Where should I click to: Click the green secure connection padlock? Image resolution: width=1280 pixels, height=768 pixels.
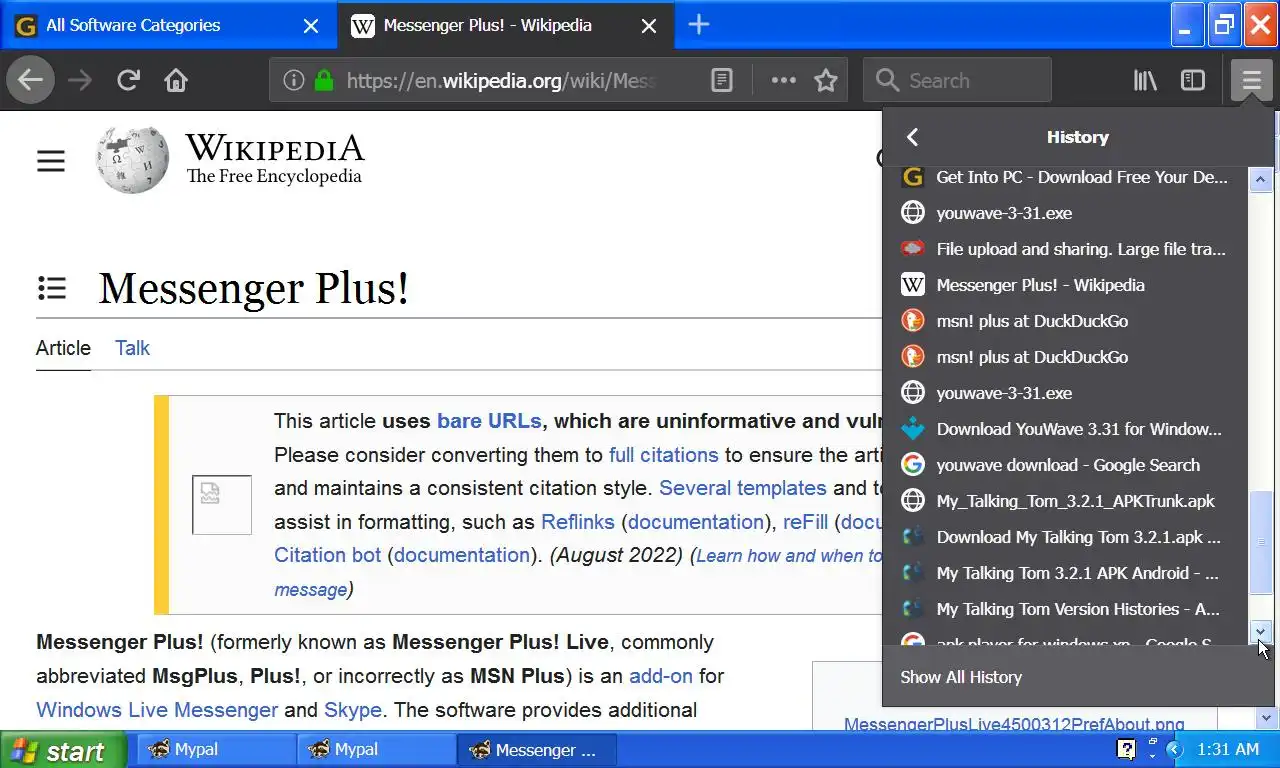(323, 80)
